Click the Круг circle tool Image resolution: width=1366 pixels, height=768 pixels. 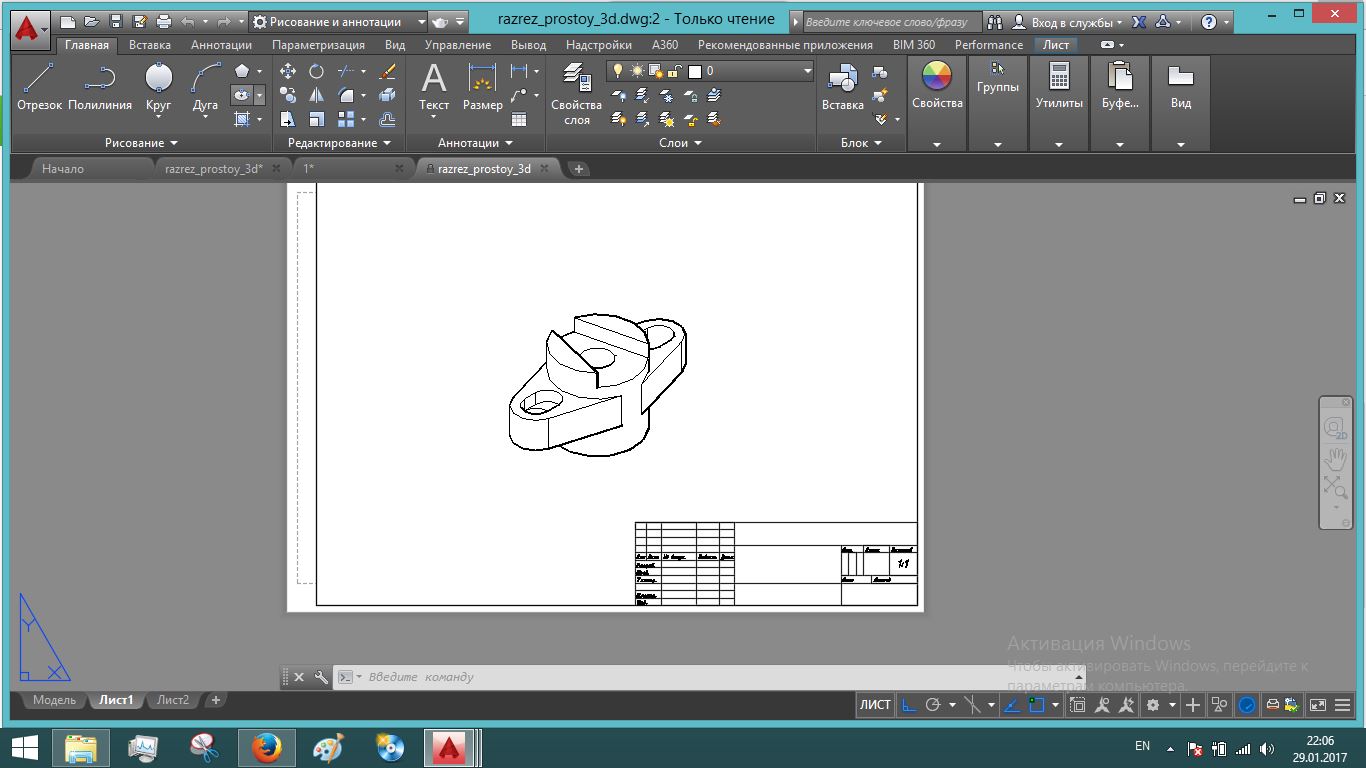(x=158, y=87)
